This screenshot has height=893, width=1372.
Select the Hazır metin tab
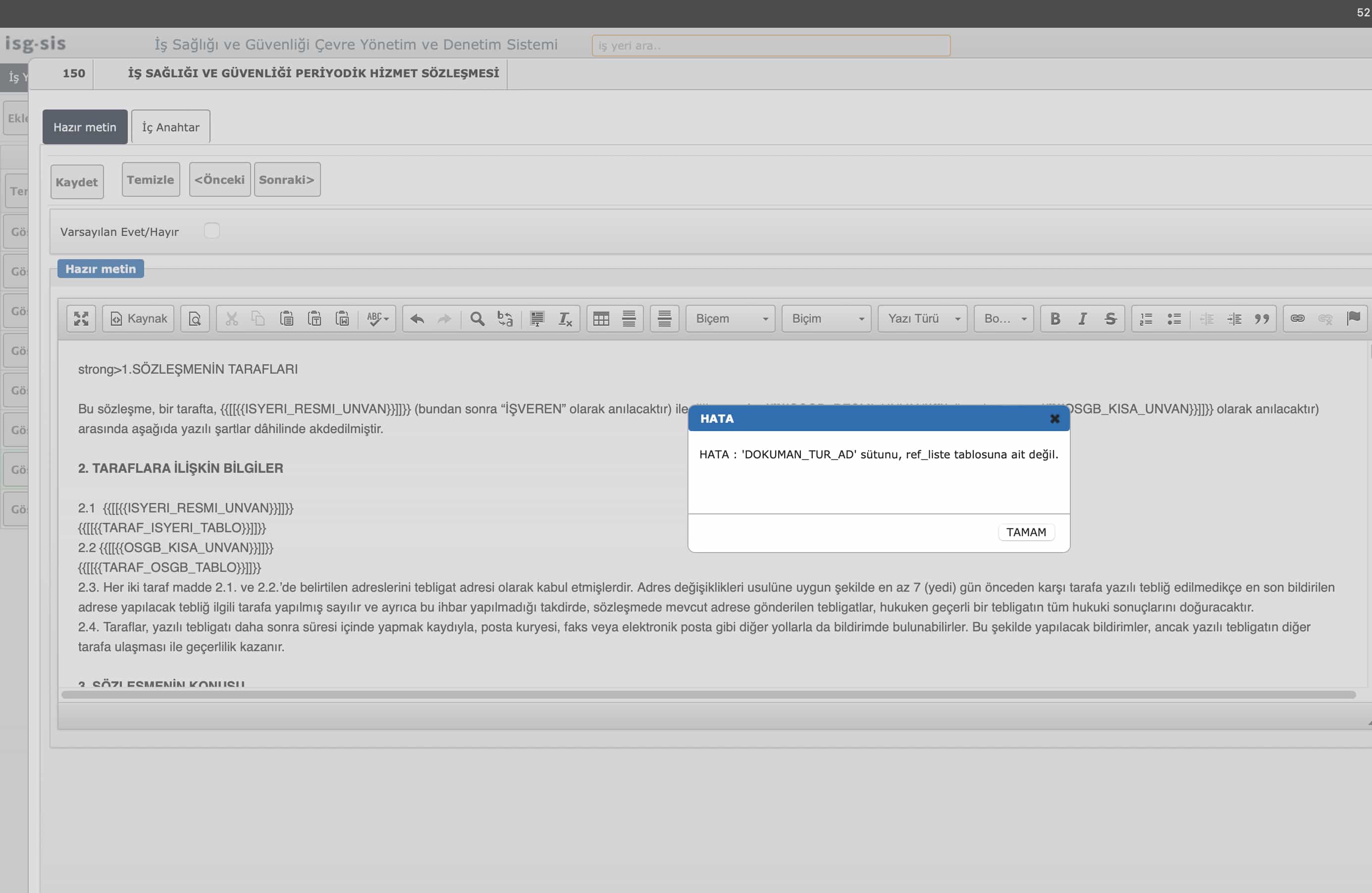tap(85, 127)
